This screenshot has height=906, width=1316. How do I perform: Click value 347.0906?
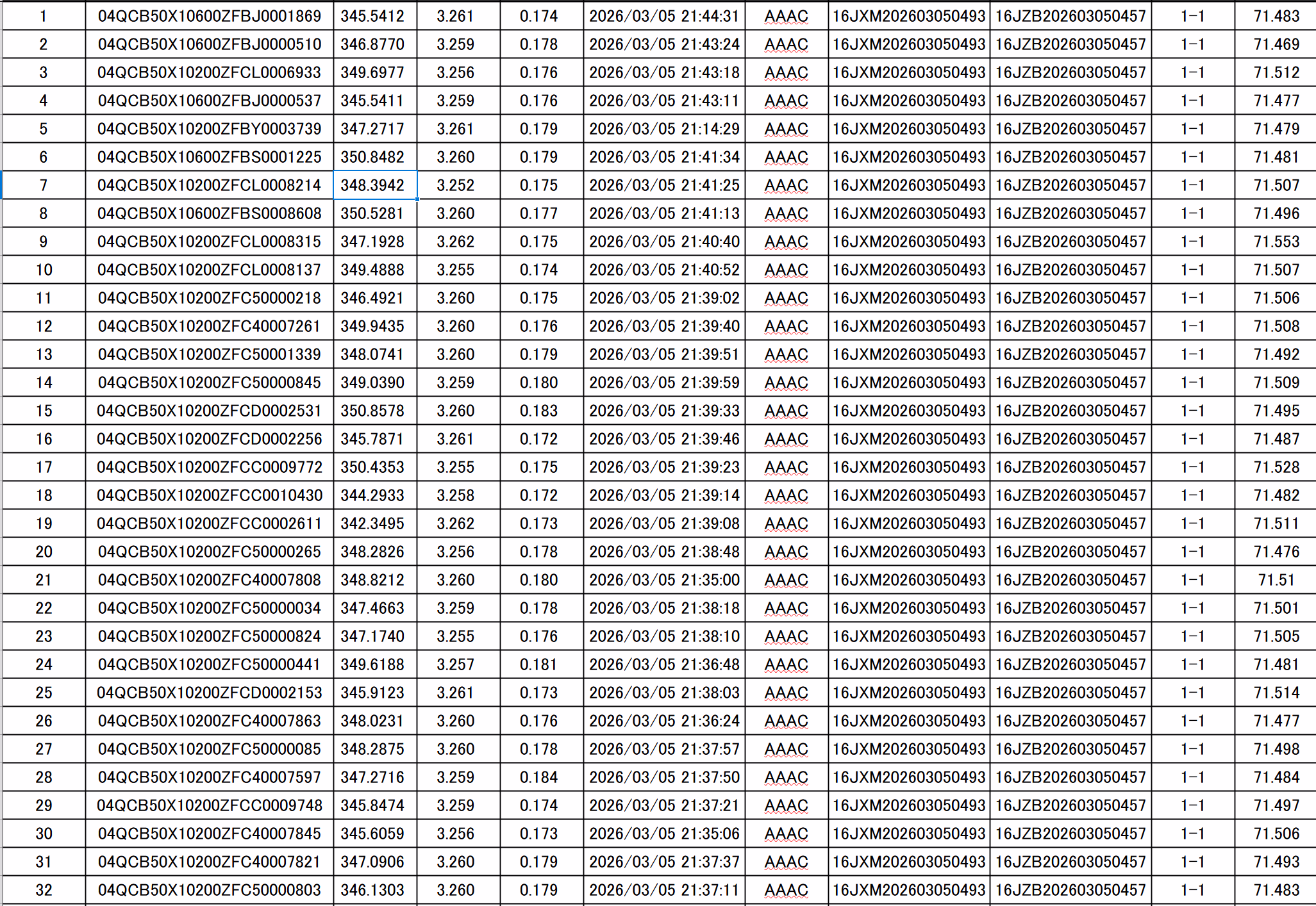click(x=375, y=862)
